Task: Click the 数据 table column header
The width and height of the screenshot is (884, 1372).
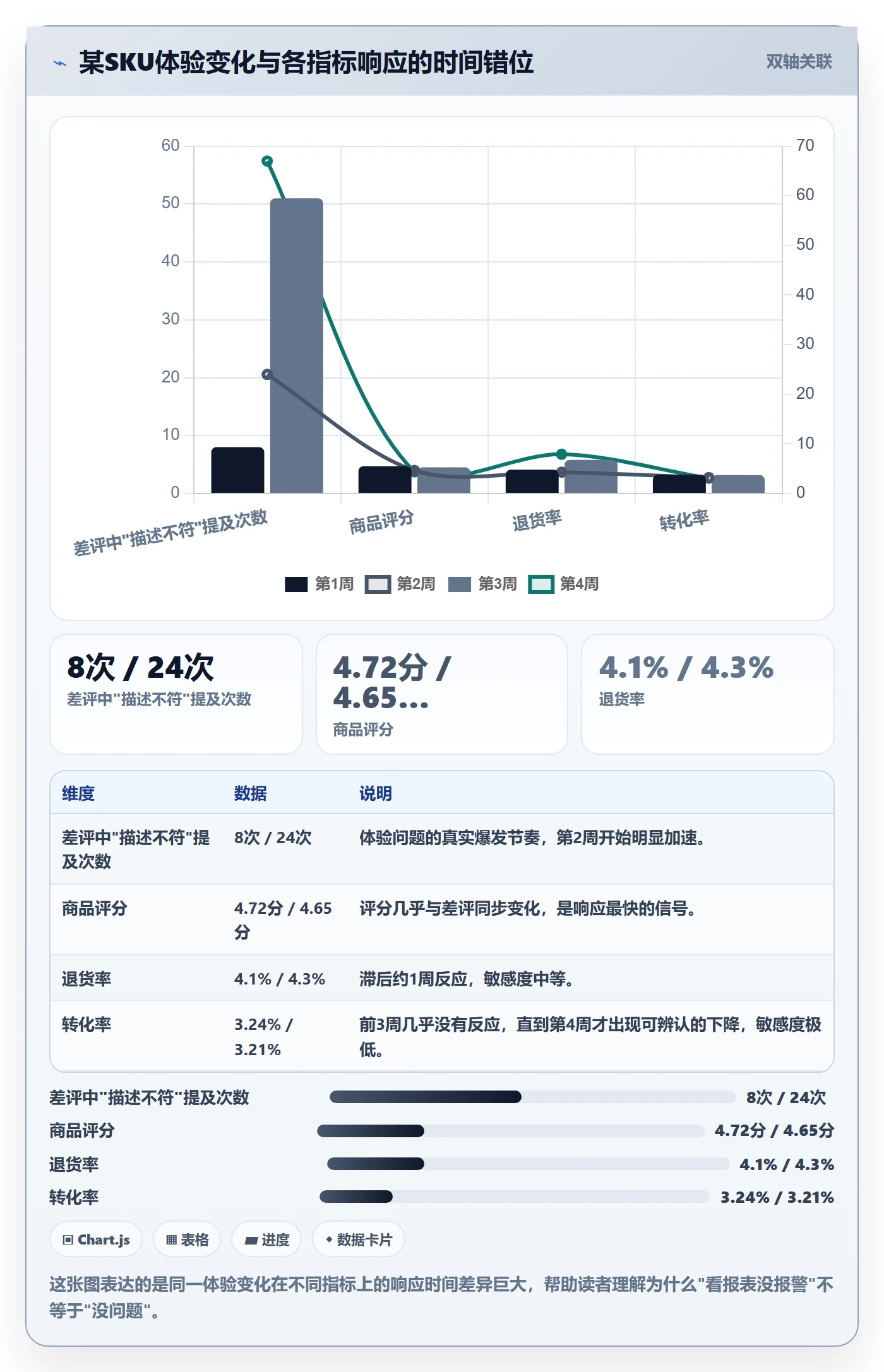Action: tap(251, 793)
